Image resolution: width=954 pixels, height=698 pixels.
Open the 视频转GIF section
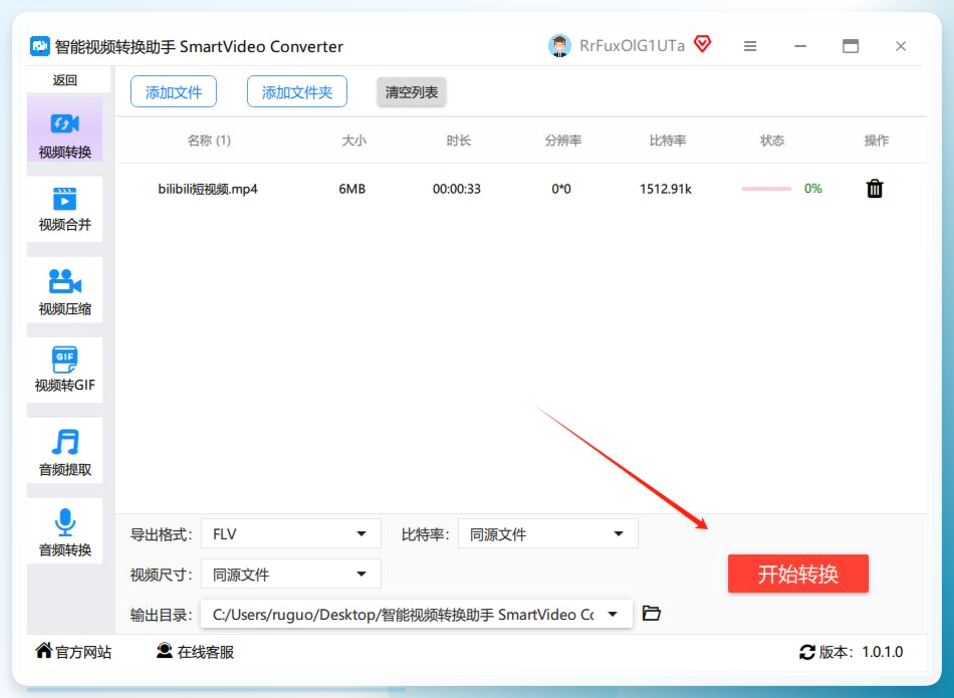(64, 370)
